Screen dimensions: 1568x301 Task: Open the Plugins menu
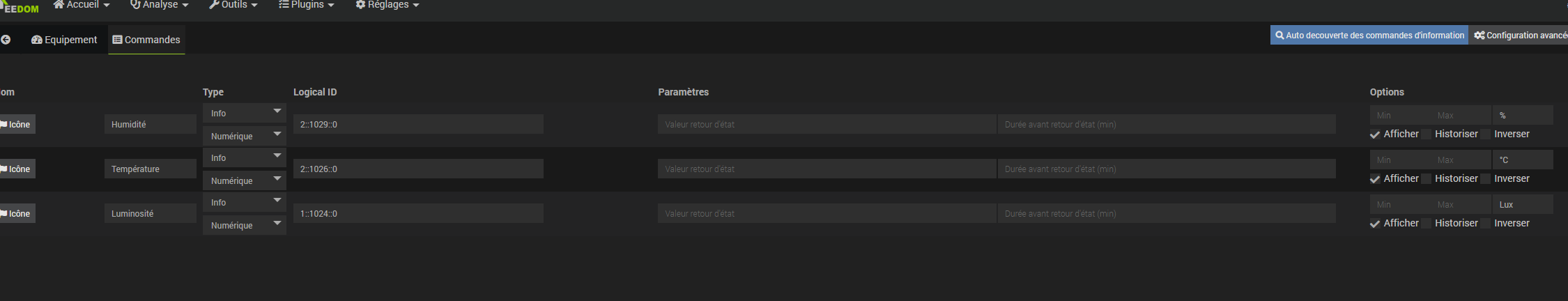[307, 5]
